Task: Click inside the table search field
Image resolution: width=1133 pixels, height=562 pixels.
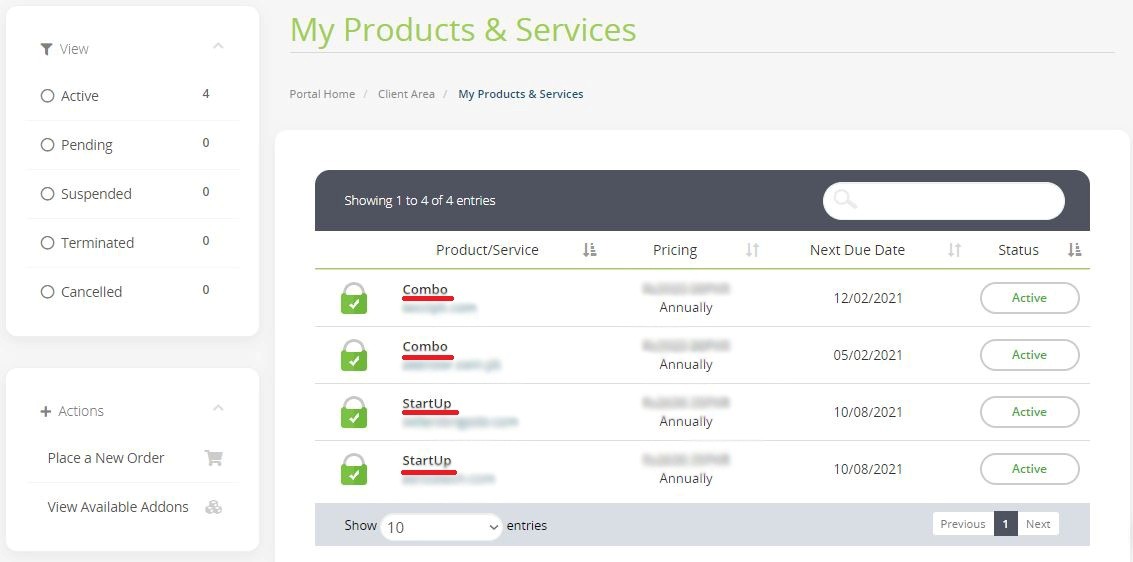Action: tap(955, 200)
